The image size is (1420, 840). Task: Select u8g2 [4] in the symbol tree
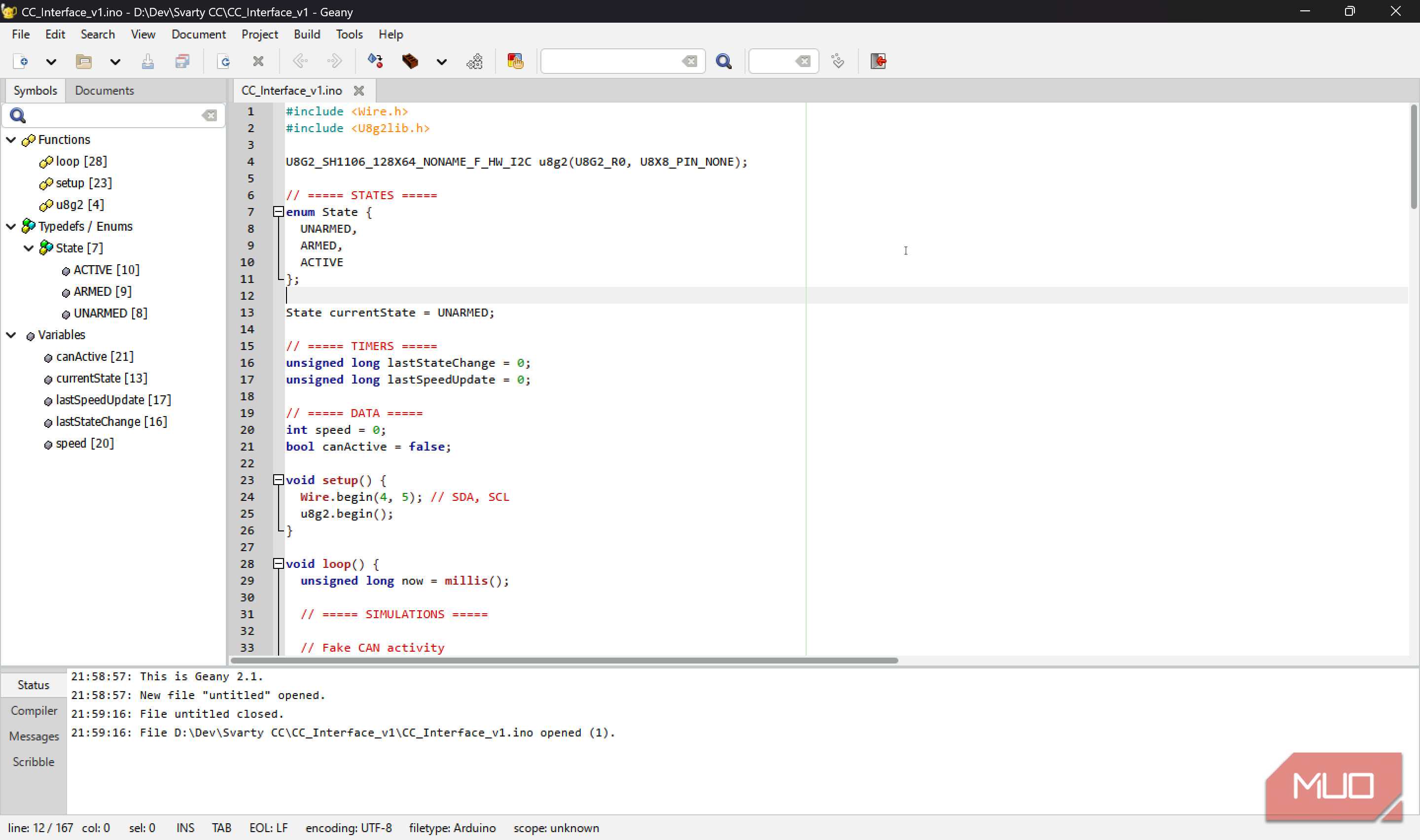click(80, 205)
